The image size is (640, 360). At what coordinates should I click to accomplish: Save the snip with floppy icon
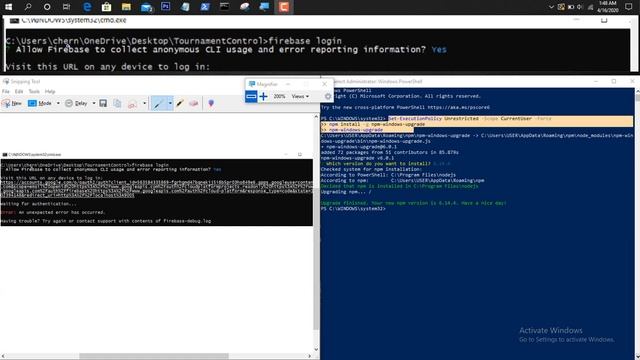103,104
